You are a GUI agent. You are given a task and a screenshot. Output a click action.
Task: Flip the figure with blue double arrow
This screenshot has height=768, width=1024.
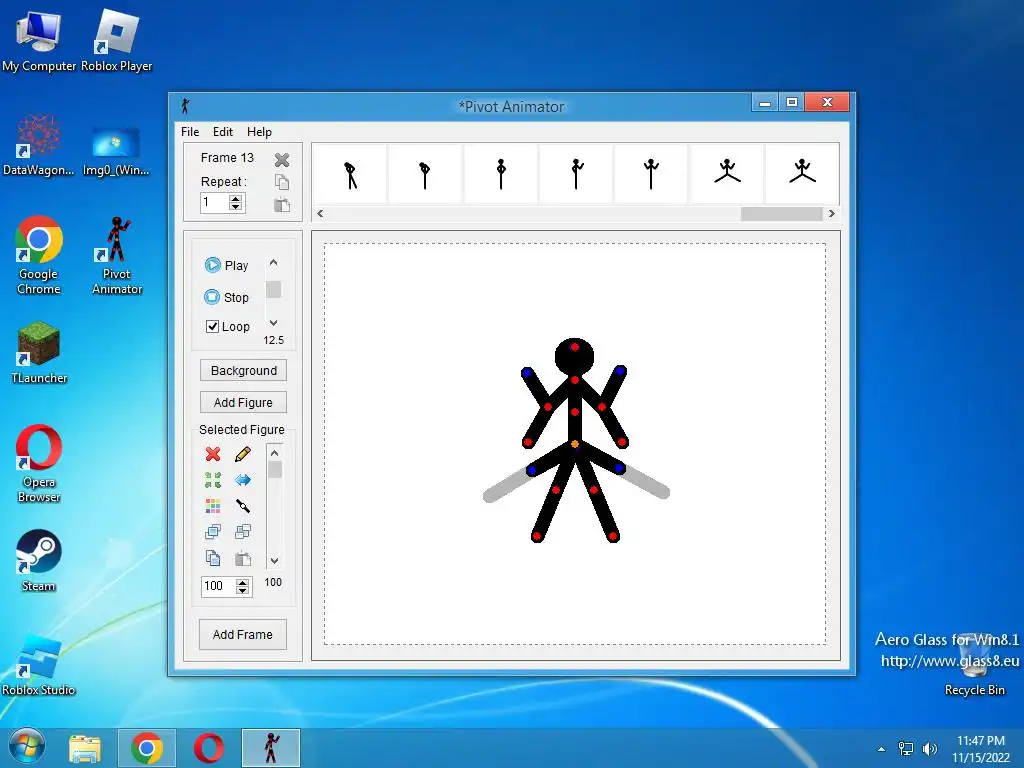(242, 480)
